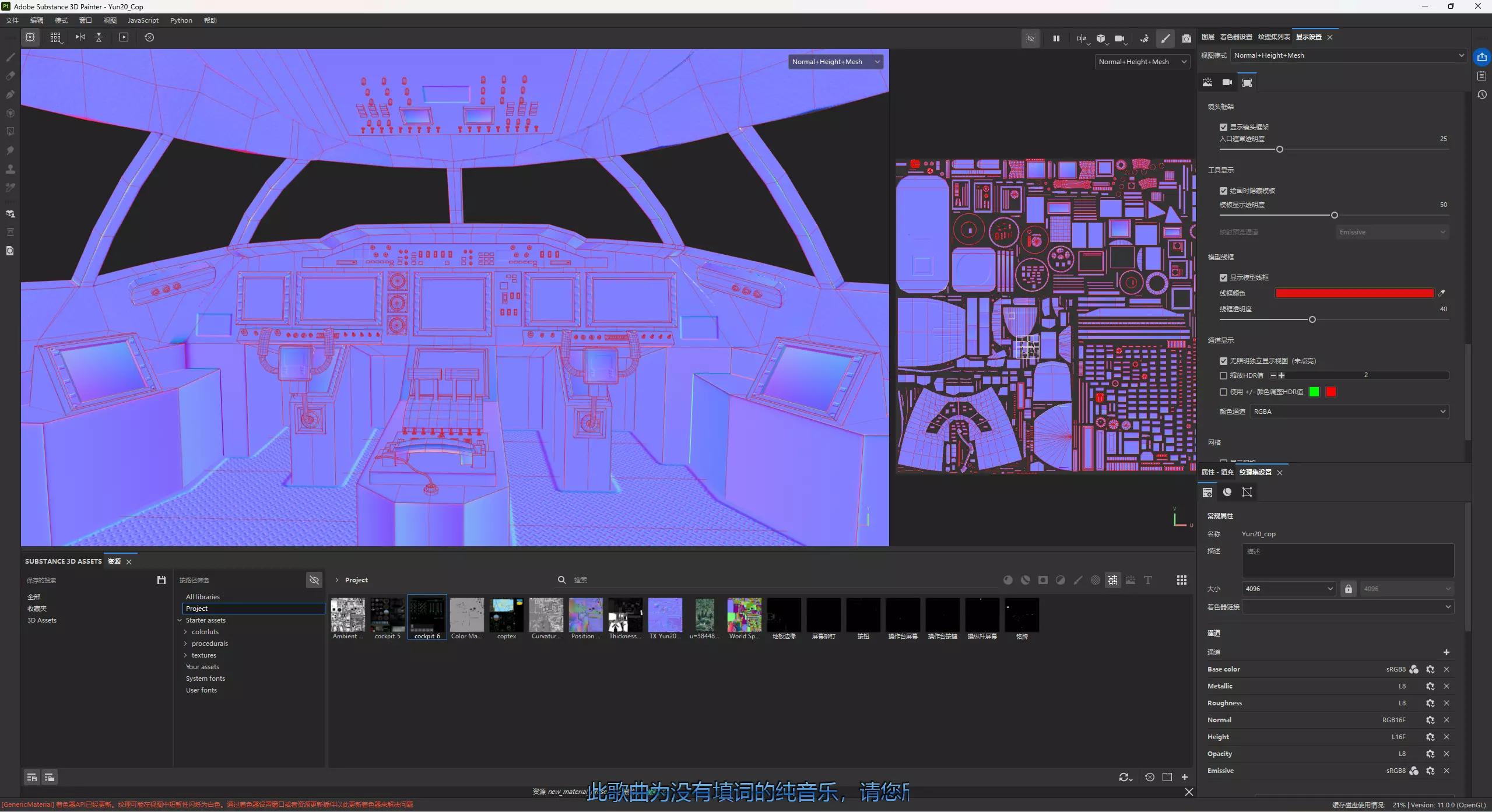Toggle the 显示镜头框架 checkbox
This screenshot has width=1492, height=812.
tap(1223, 127)
